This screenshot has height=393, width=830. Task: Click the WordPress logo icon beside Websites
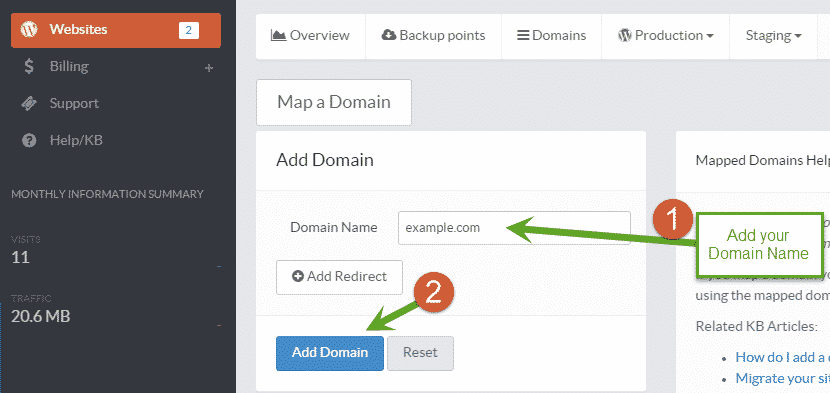tap(29, 30)
